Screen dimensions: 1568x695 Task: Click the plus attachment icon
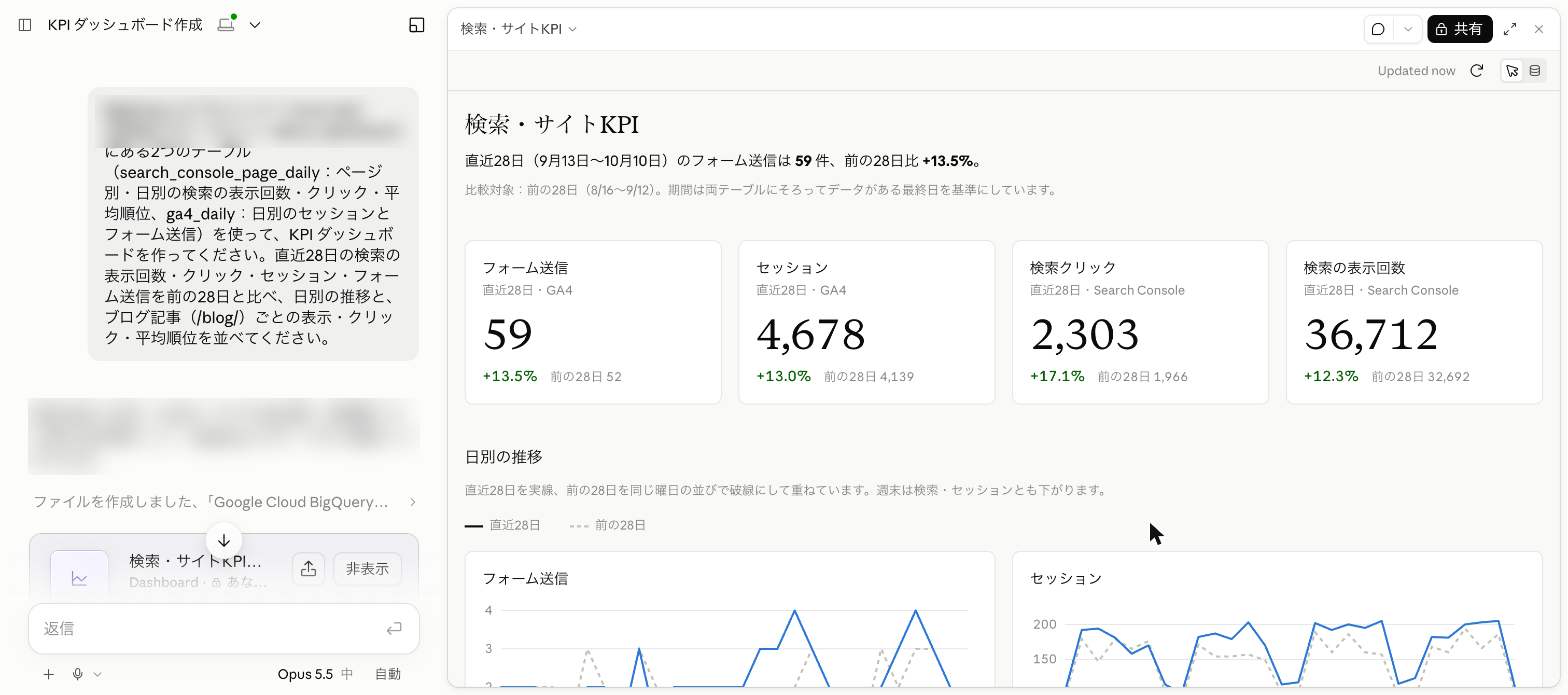pos(48,674)
